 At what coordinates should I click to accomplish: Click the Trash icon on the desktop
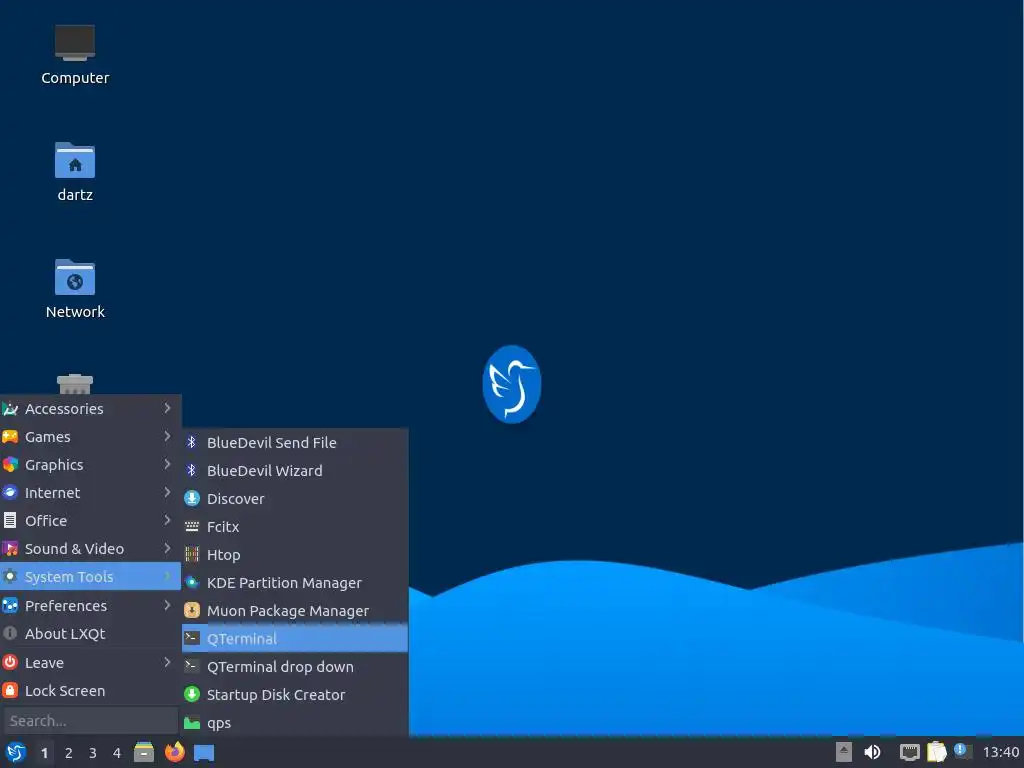(x=74, y=384)
